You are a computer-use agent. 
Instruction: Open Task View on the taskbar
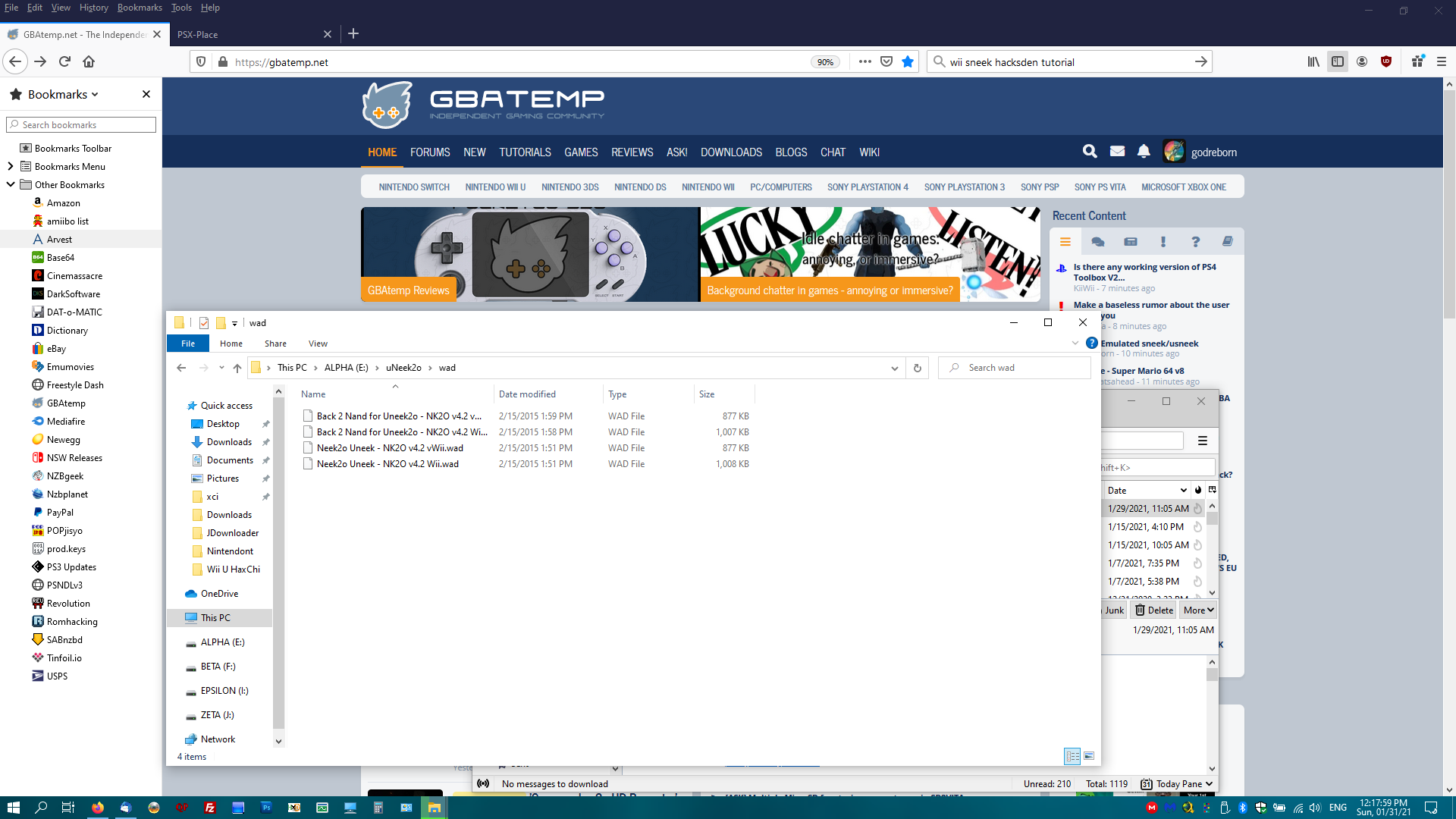tap(67, 808)
